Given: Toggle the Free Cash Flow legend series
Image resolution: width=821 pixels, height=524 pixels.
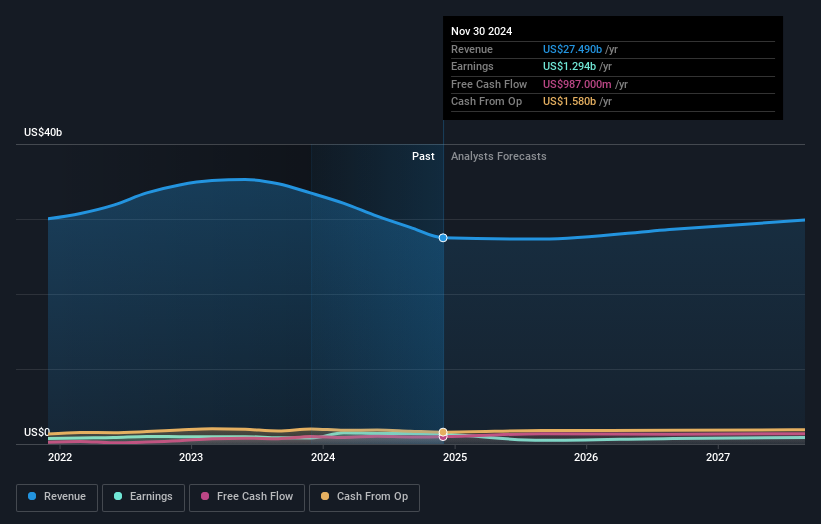Looking at the screenshot, I should point(247,497).
